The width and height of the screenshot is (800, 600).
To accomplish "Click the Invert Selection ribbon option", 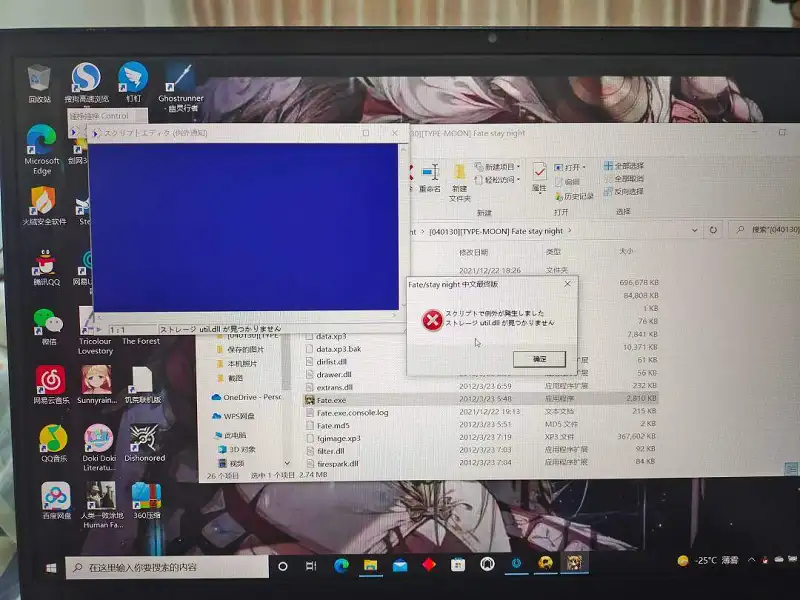I will coord(623,191).
